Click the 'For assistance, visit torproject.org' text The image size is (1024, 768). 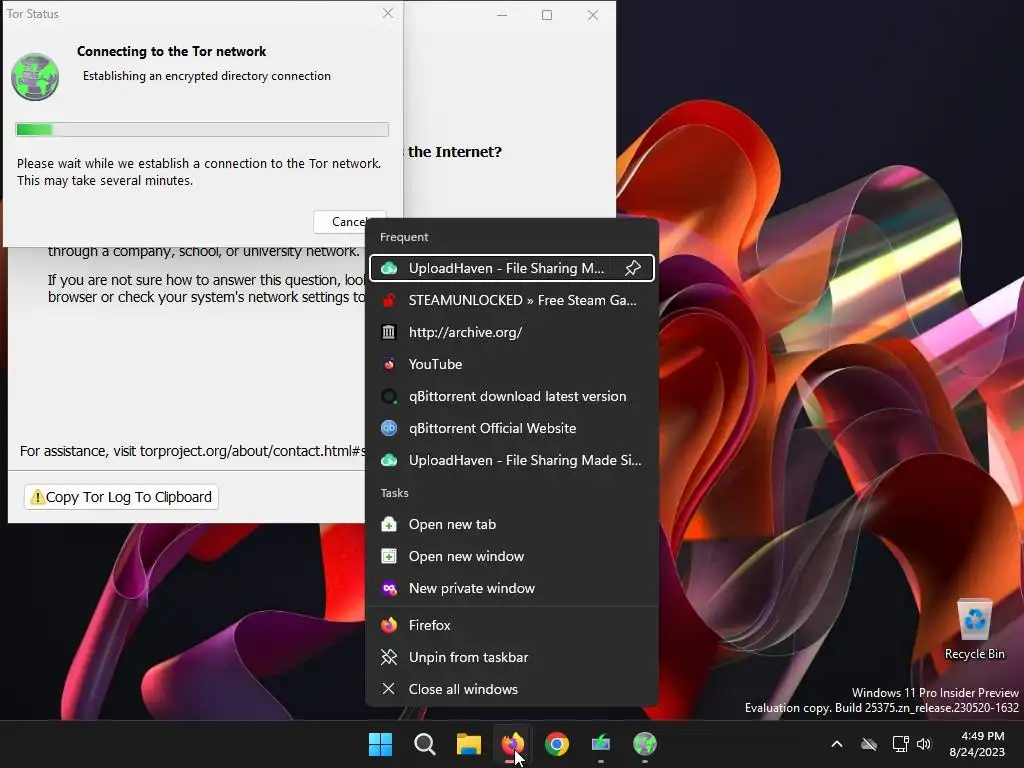193,451
